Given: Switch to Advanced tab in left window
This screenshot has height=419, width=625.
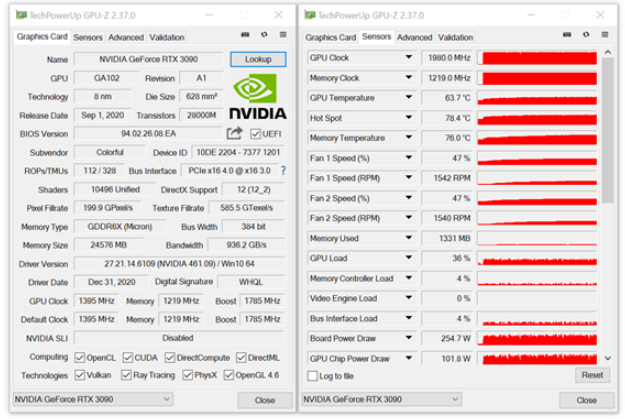Looking at the screenshot, I should 126,37.
